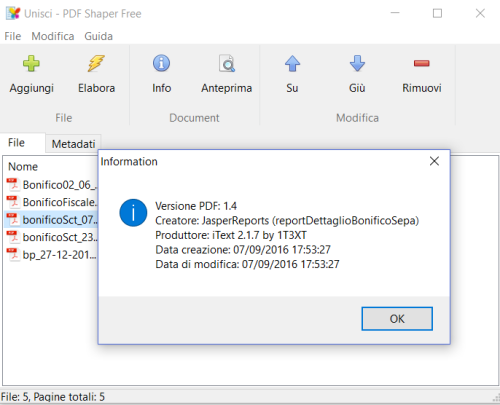Open the File menu

(x=13, y=36)
